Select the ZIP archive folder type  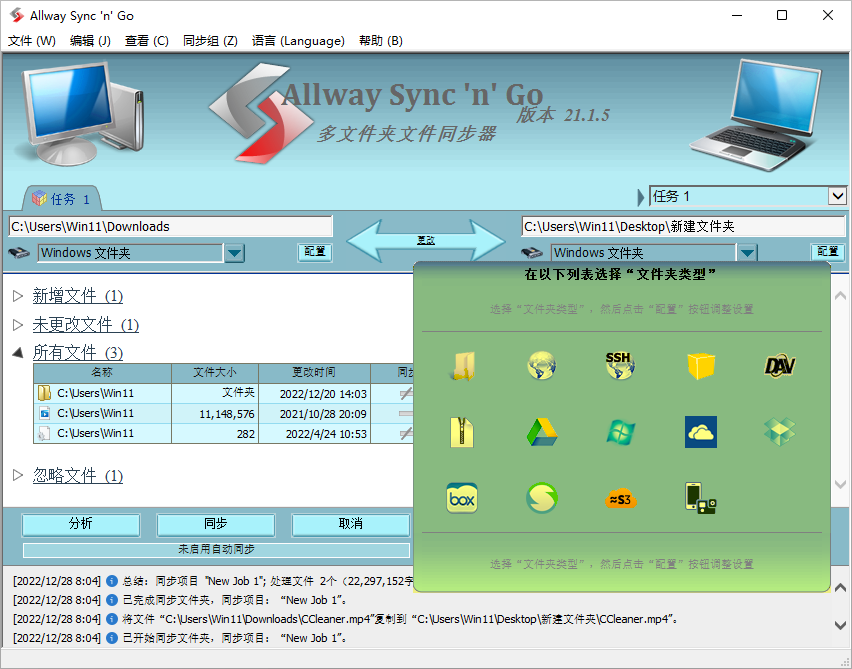(462, 432)
